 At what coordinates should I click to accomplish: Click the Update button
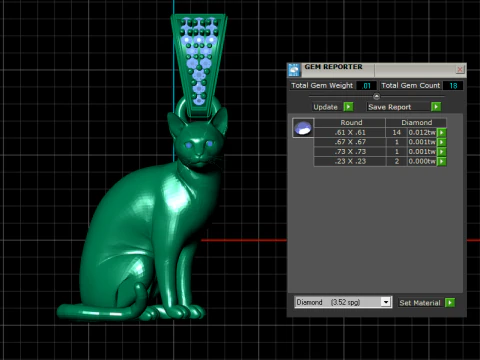click(x=326, y=107)
